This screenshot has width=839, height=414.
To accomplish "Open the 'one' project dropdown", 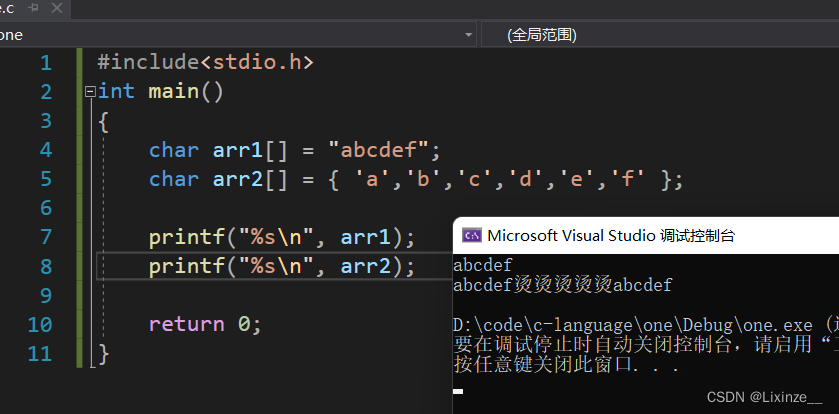I will tap(469, 34).
